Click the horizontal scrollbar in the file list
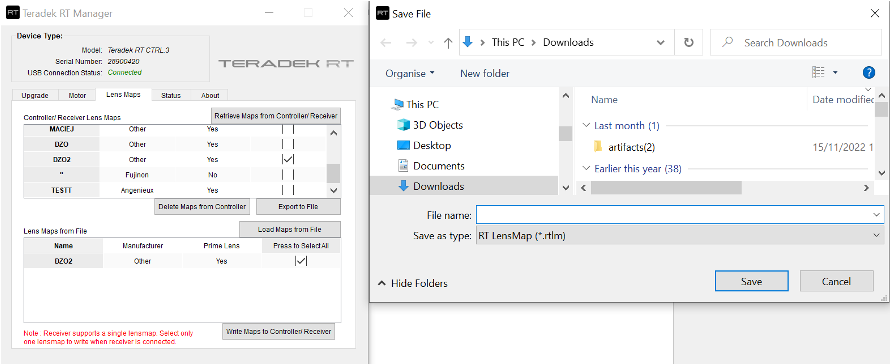This screenshot has height=364, width=890. 666,187
